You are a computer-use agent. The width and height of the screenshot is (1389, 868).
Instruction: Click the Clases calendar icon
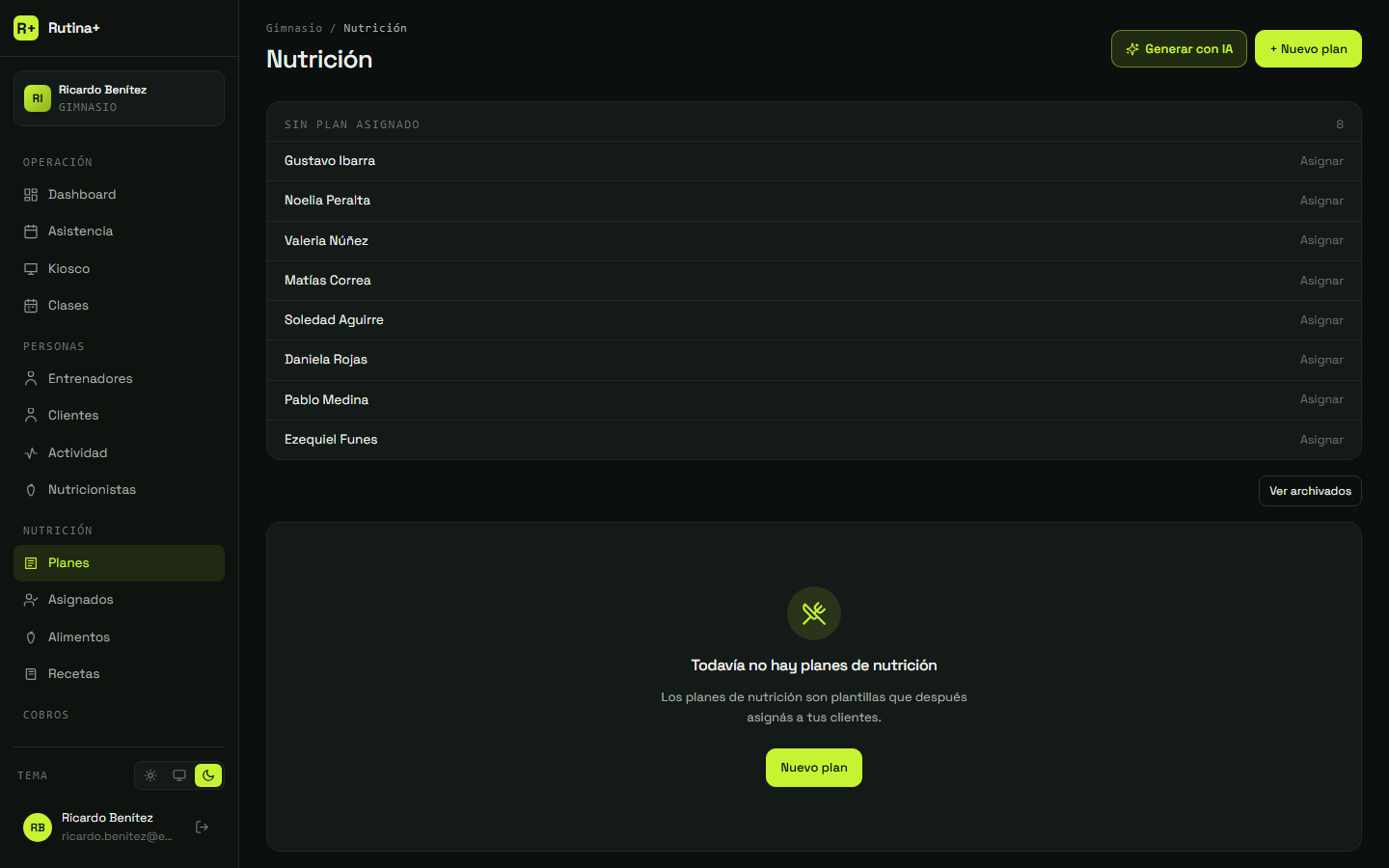[x=31, y=306]
